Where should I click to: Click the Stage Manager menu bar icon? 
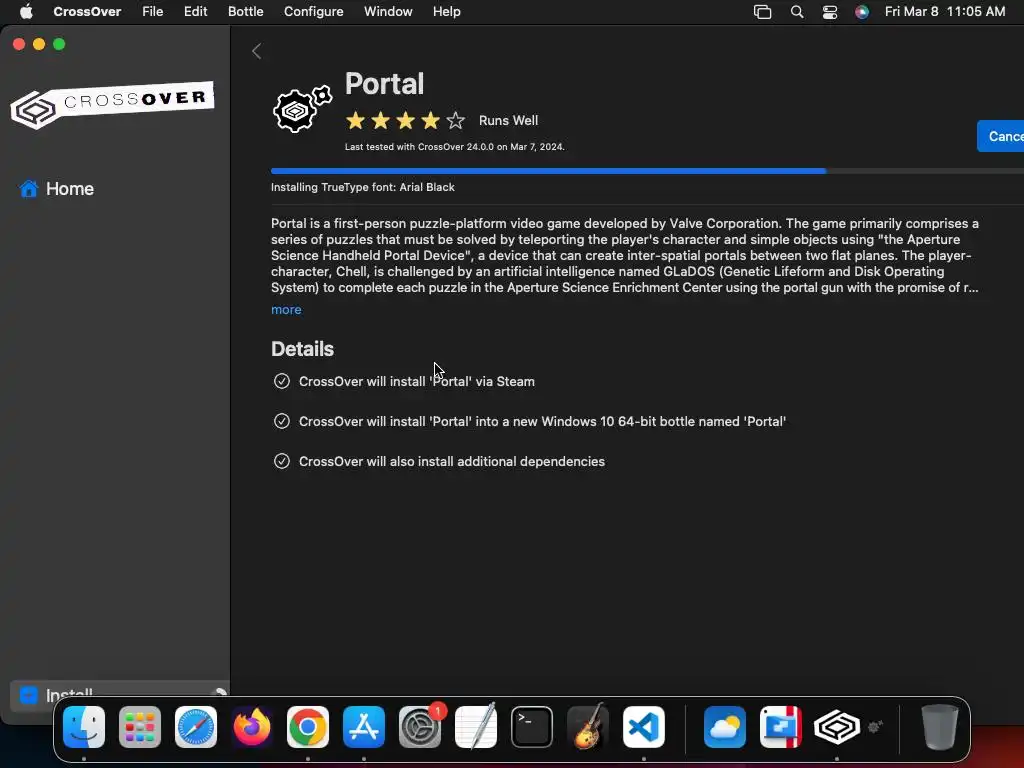[x=762, y=12]
